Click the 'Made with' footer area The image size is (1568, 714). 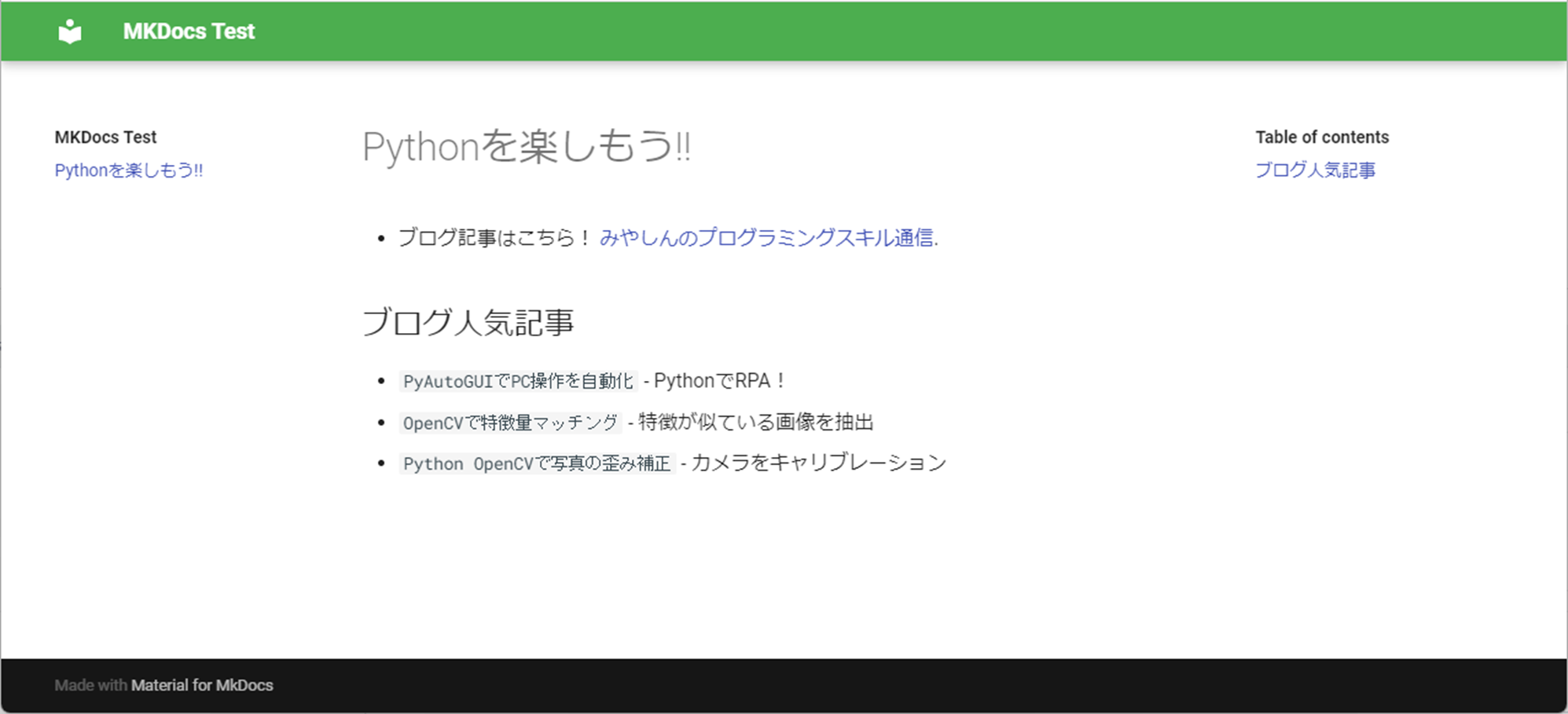pos(89,684)
